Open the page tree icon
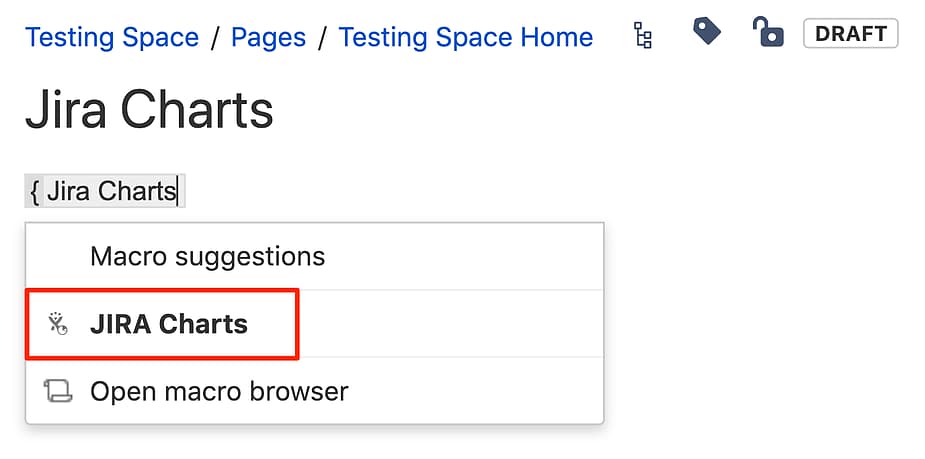The image size is (925, 459). click(642, 35)
